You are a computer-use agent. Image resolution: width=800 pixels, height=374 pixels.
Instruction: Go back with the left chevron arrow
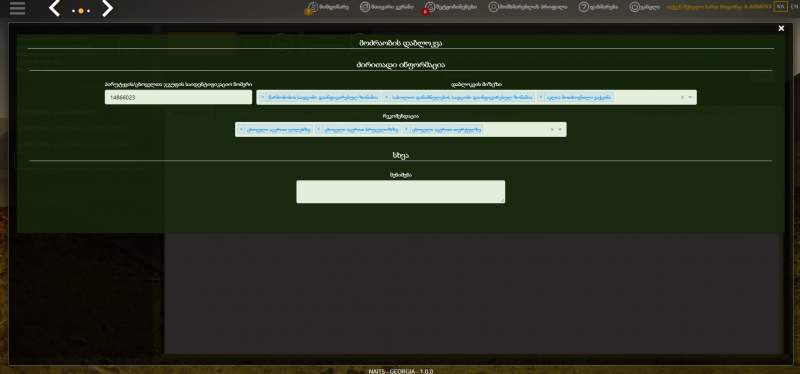click(x=55, y=8)
